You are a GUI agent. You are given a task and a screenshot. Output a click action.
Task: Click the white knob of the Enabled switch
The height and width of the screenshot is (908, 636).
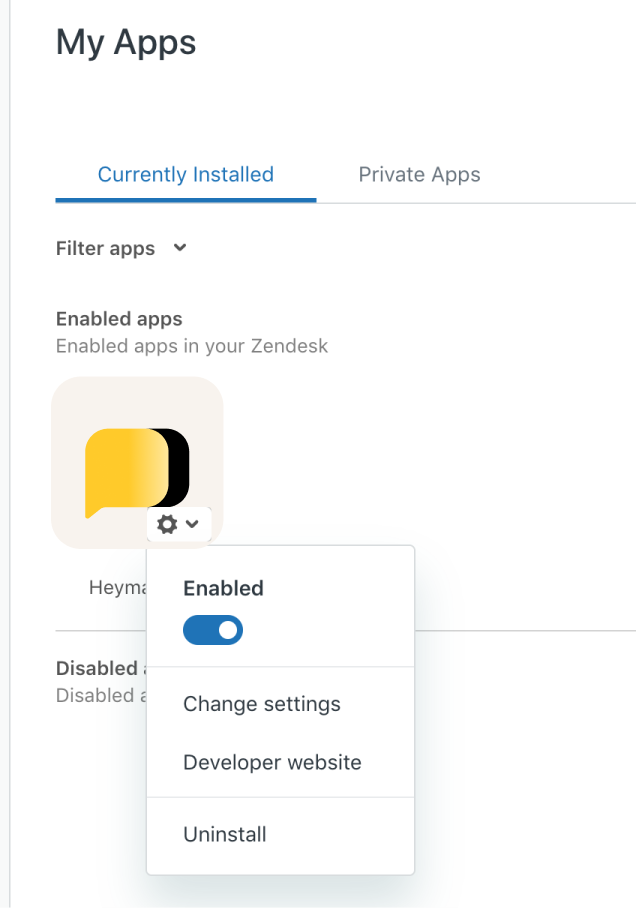pos(228,630)
